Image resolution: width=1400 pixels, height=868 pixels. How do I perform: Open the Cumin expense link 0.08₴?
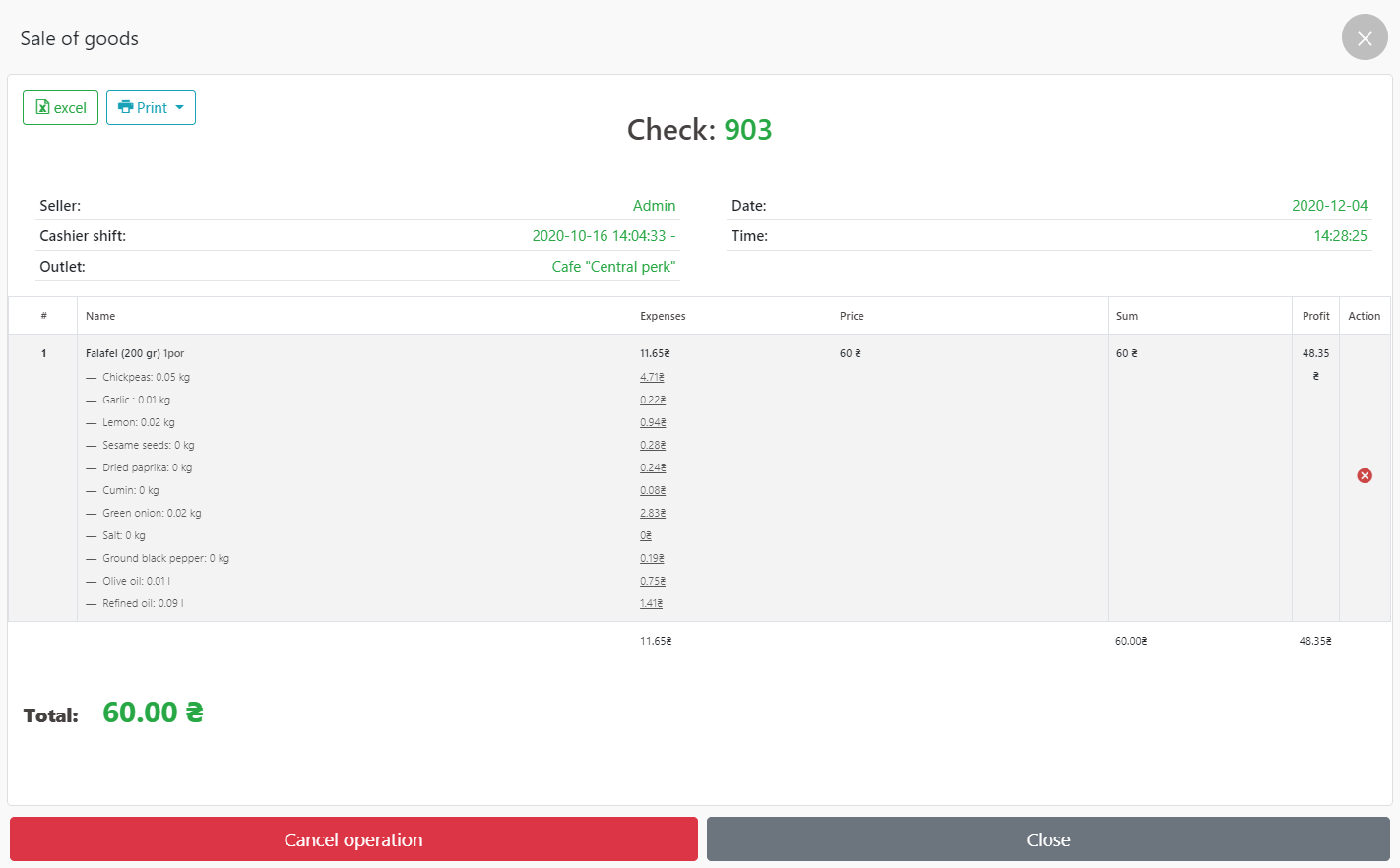653,490
